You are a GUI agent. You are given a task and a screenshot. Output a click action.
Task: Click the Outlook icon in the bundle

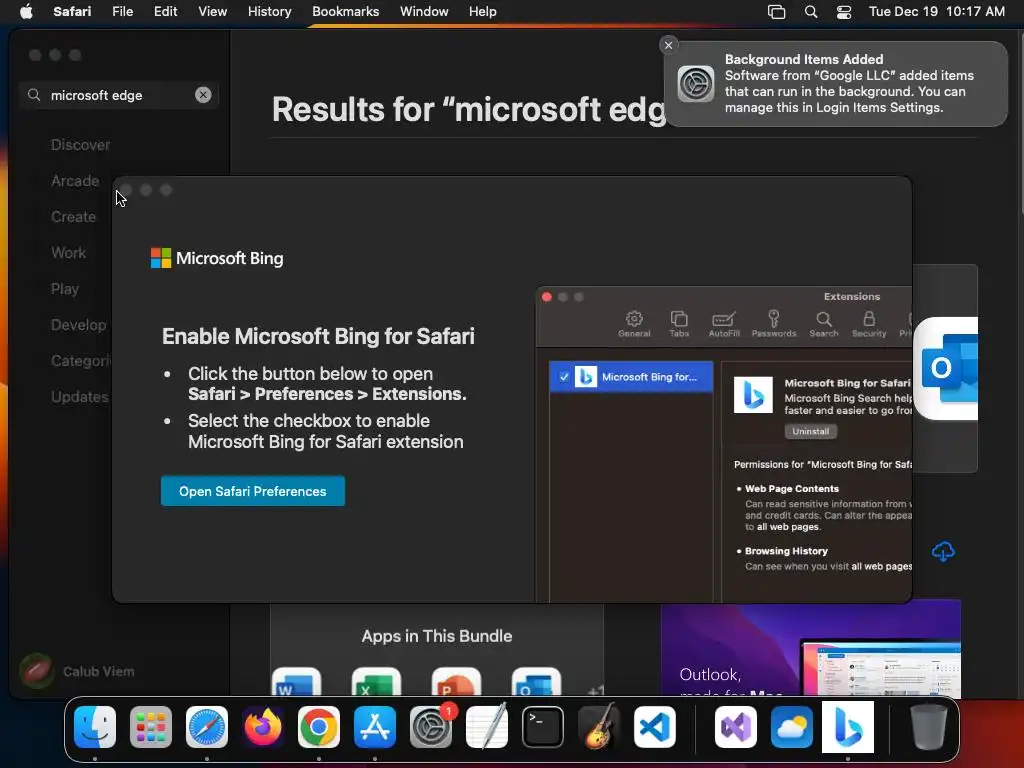(536, 681)
